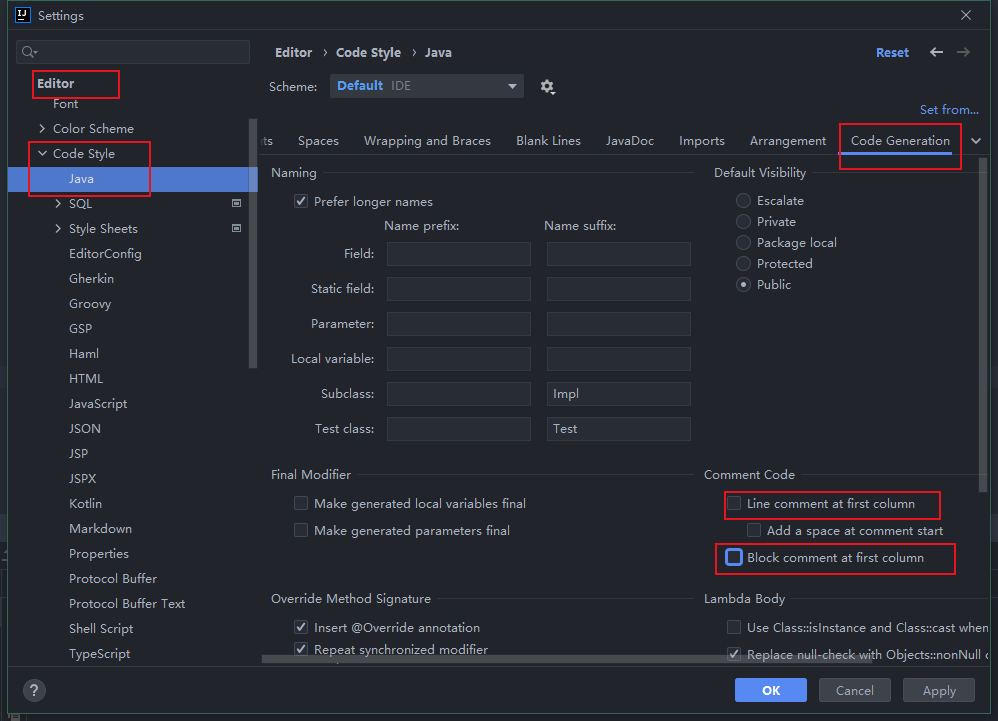The height and width of the screenshot is (721, 998).
Task: Collapse the Code Style tree node
Action: (42, 153)
